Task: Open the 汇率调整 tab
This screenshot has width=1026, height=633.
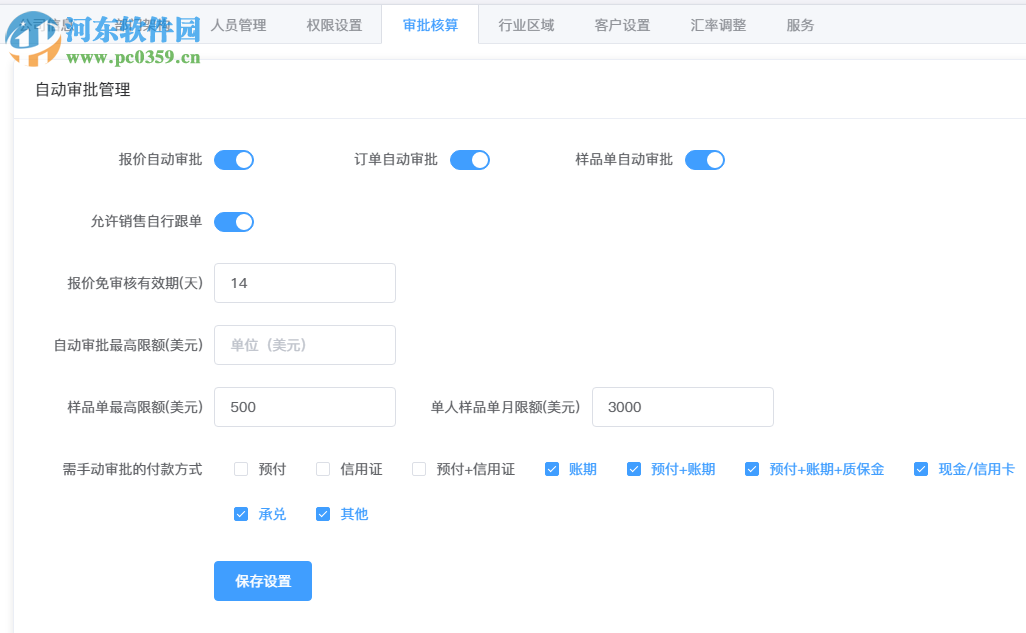Action: [x=717, y=25]
